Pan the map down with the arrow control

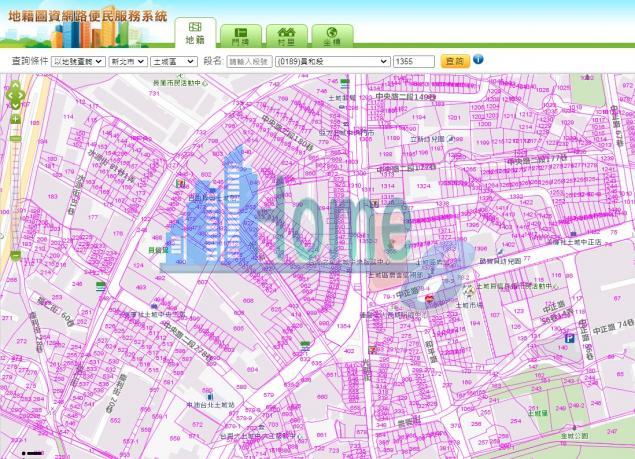click(15, 105)
